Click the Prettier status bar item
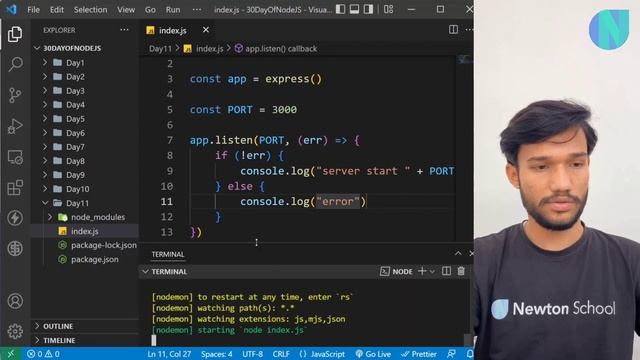Screen dimensions: 640x360 [419, 354]
